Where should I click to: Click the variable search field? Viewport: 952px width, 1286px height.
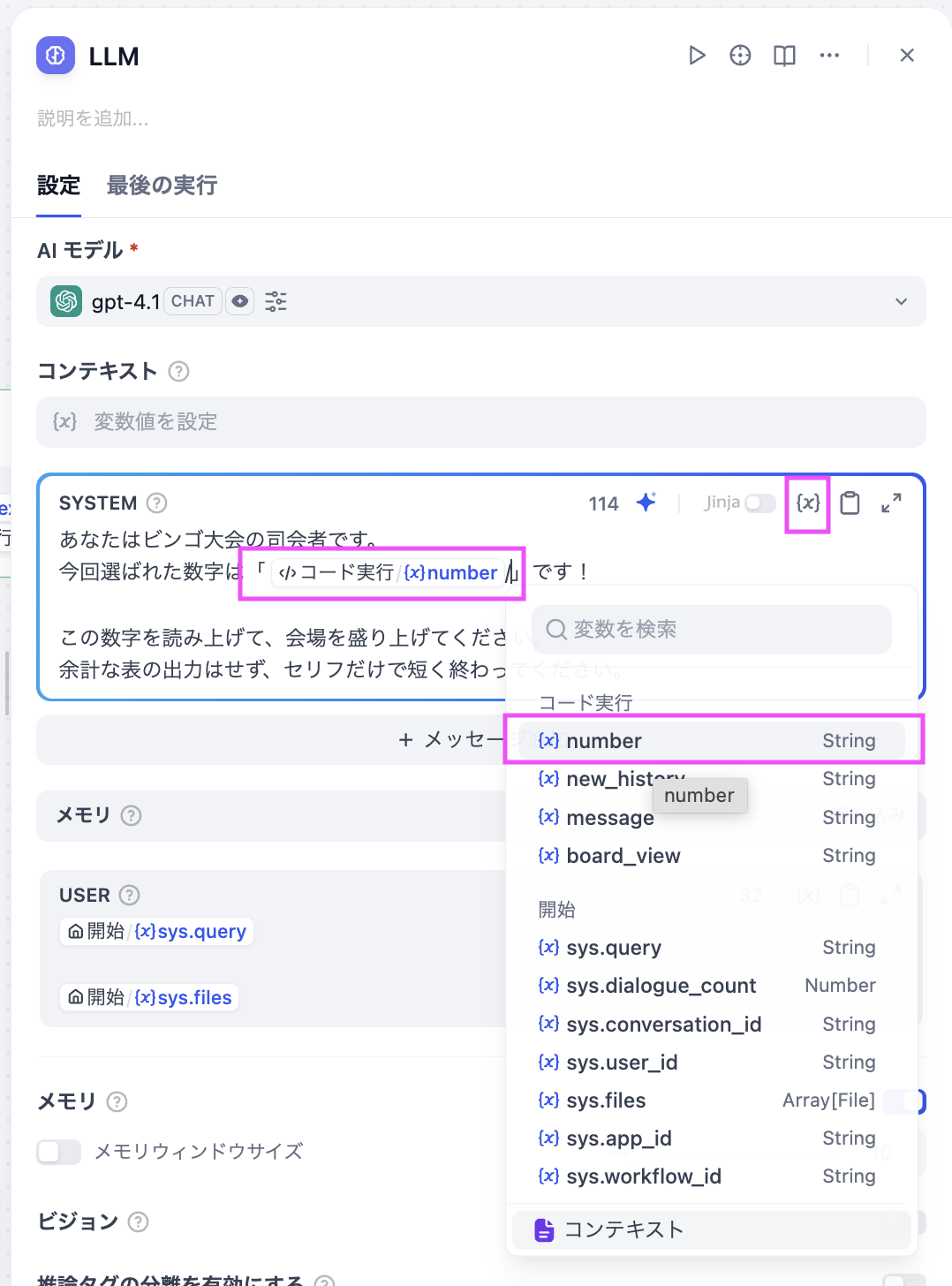[x=711, y=629]
